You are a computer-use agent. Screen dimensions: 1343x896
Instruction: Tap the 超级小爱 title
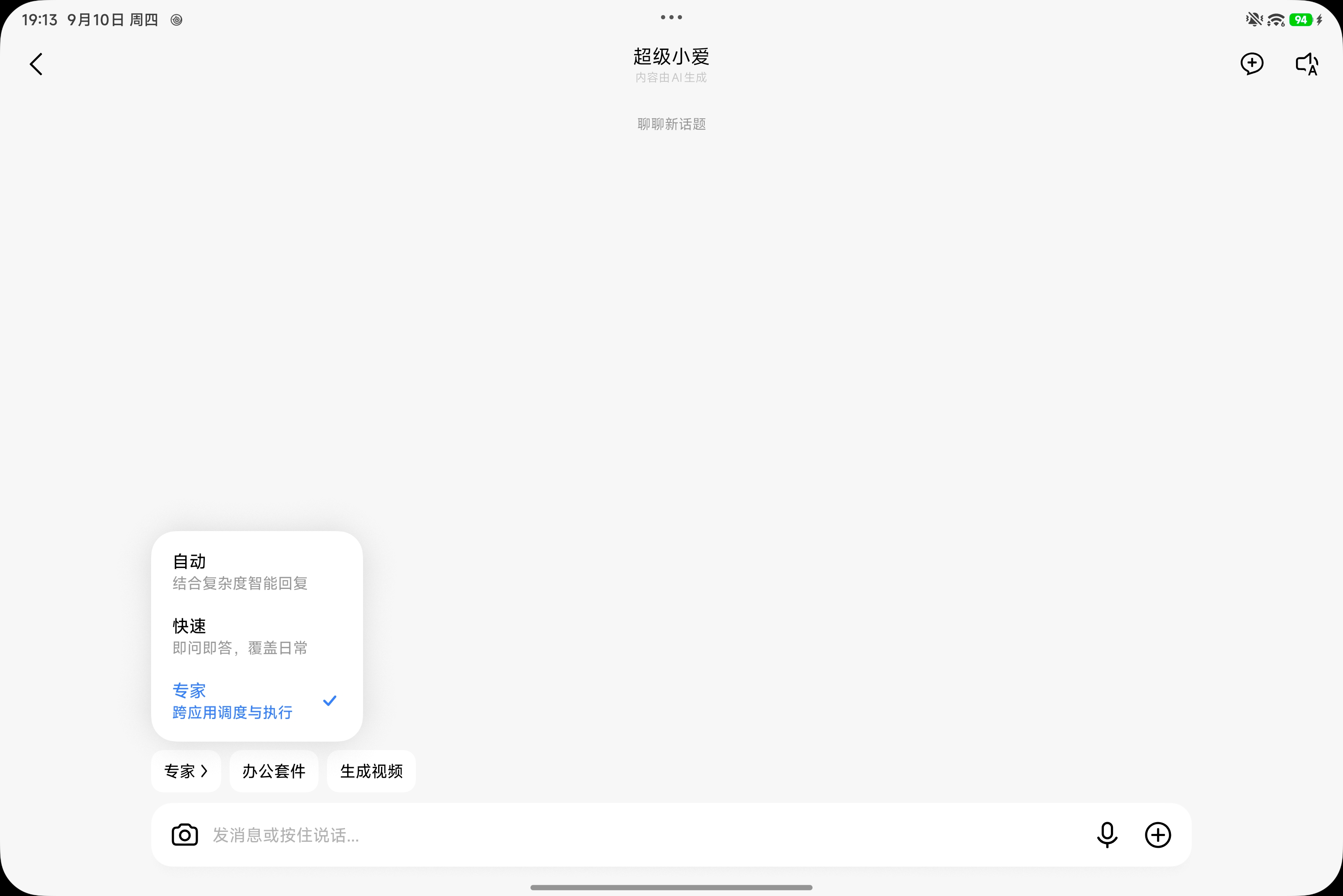(x=671, y=57)
